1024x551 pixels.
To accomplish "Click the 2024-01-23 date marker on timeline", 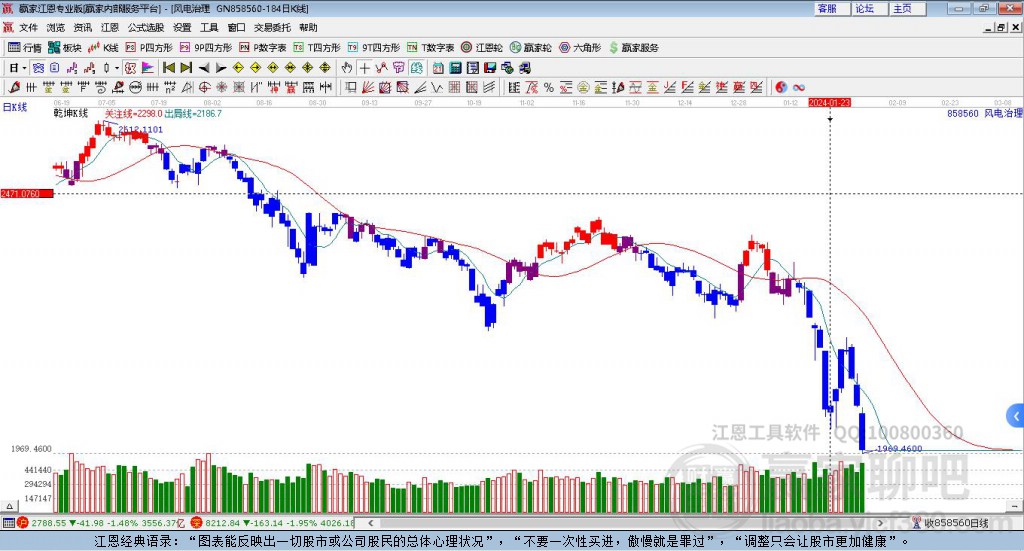I will click(829, 102).
